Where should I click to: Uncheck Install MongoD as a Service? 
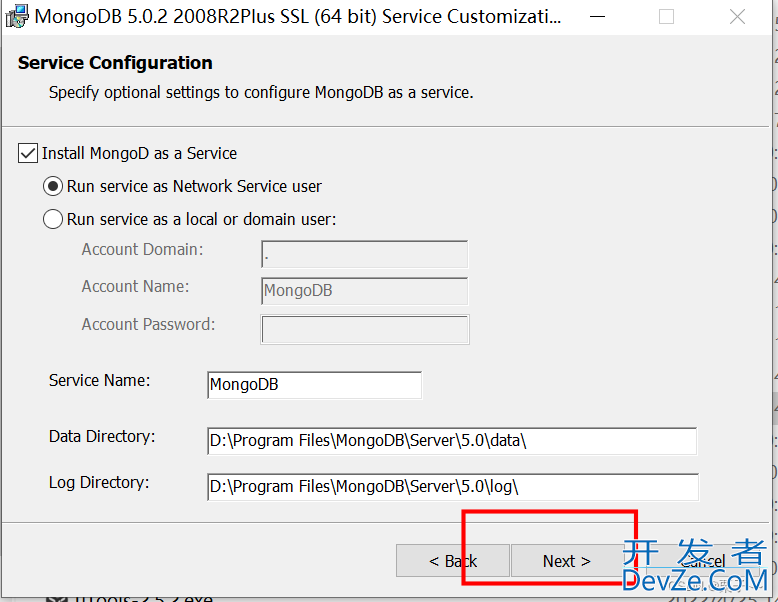[28, 153]
